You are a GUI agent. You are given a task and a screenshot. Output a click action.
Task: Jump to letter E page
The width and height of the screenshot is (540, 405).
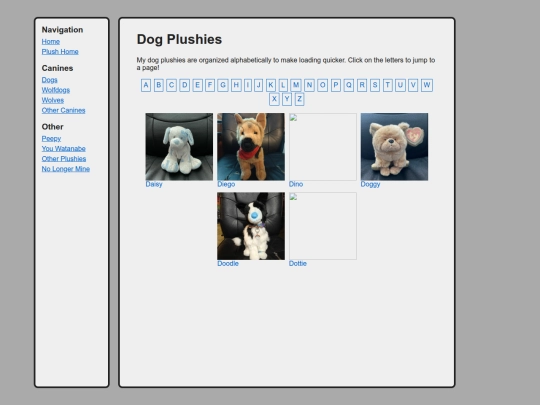point(197,85)
